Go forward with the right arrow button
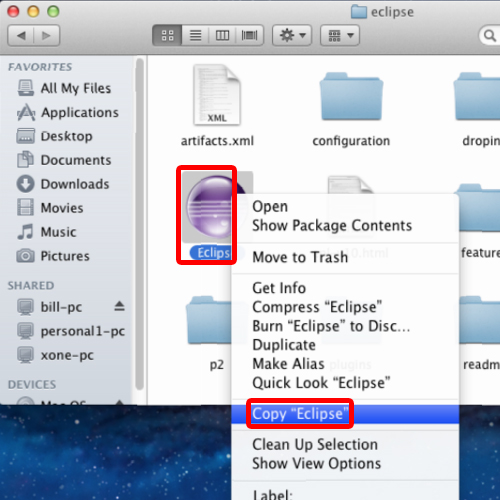This screenshot has height=500, width=500. [x=47, y=35]
